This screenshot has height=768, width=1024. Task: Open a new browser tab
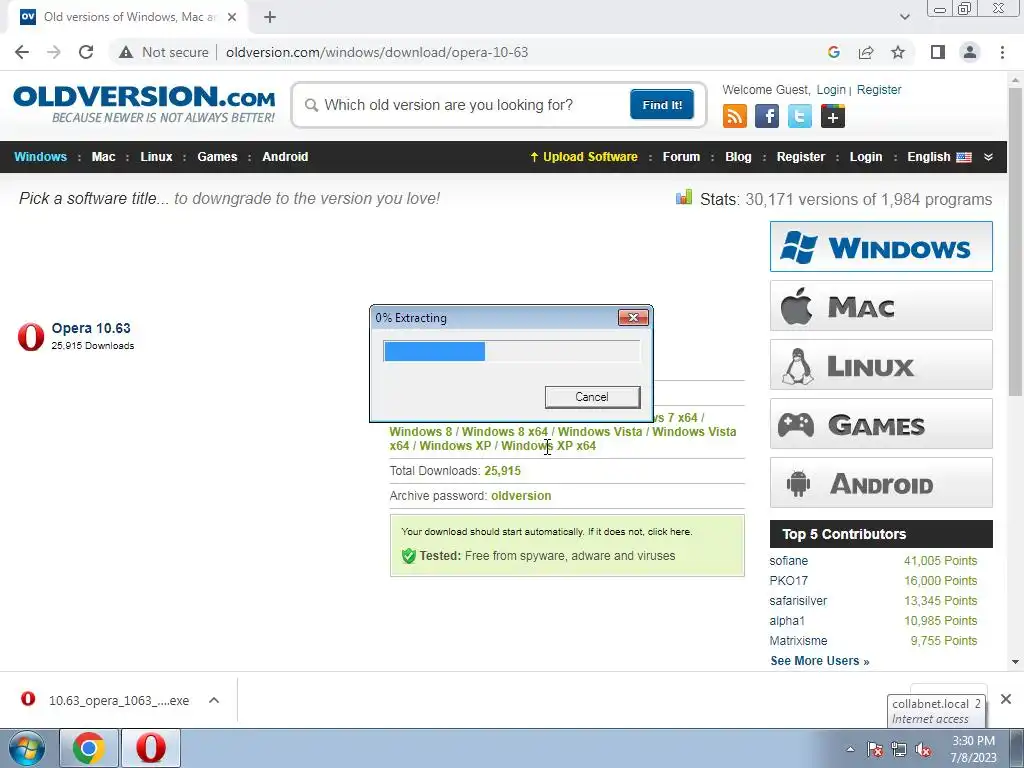(270, 17)
